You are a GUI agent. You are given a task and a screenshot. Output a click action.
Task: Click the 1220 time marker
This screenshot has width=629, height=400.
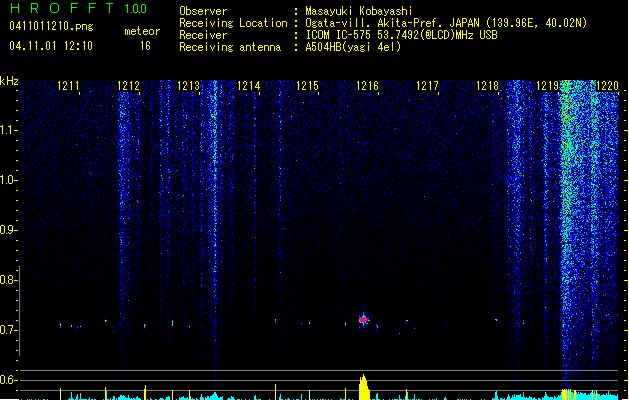(x=607, y=86)
